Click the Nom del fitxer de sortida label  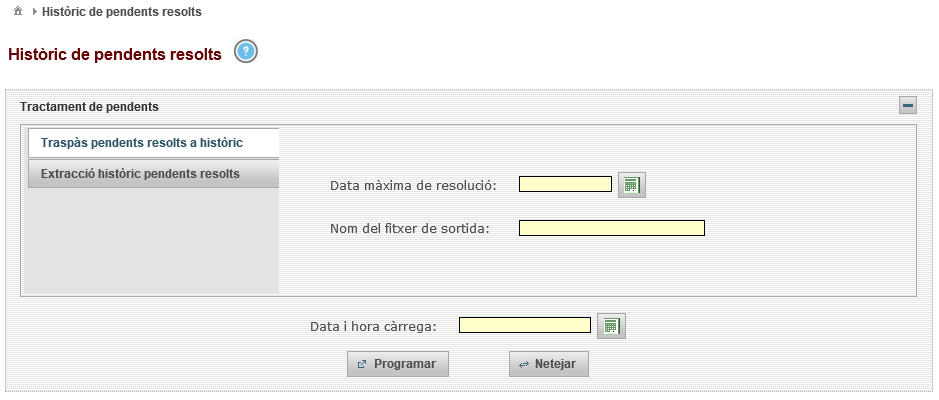pos(410,229)
